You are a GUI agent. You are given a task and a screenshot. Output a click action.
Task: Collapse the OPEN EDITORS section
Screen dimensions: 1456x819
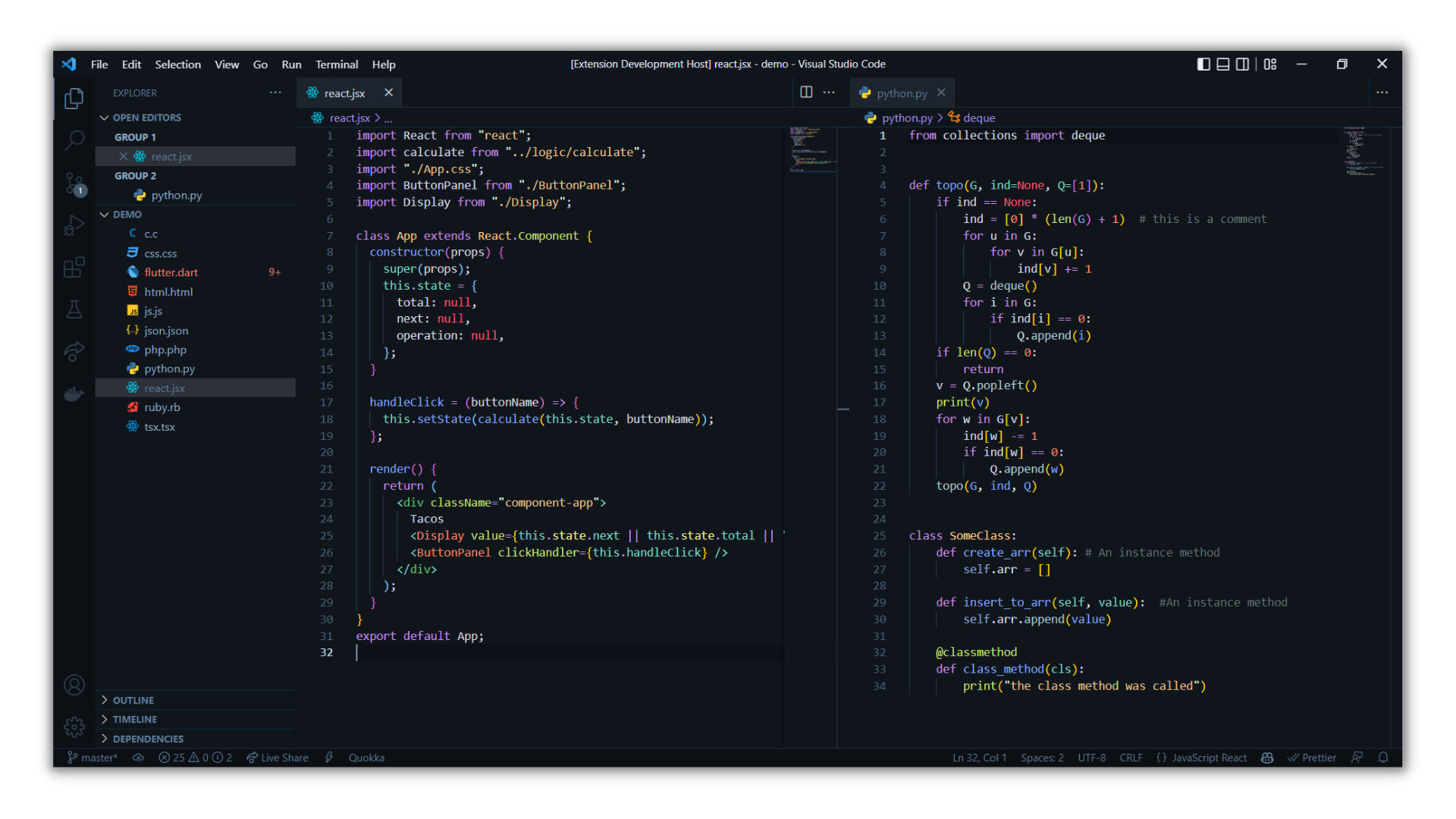[146, 118]
